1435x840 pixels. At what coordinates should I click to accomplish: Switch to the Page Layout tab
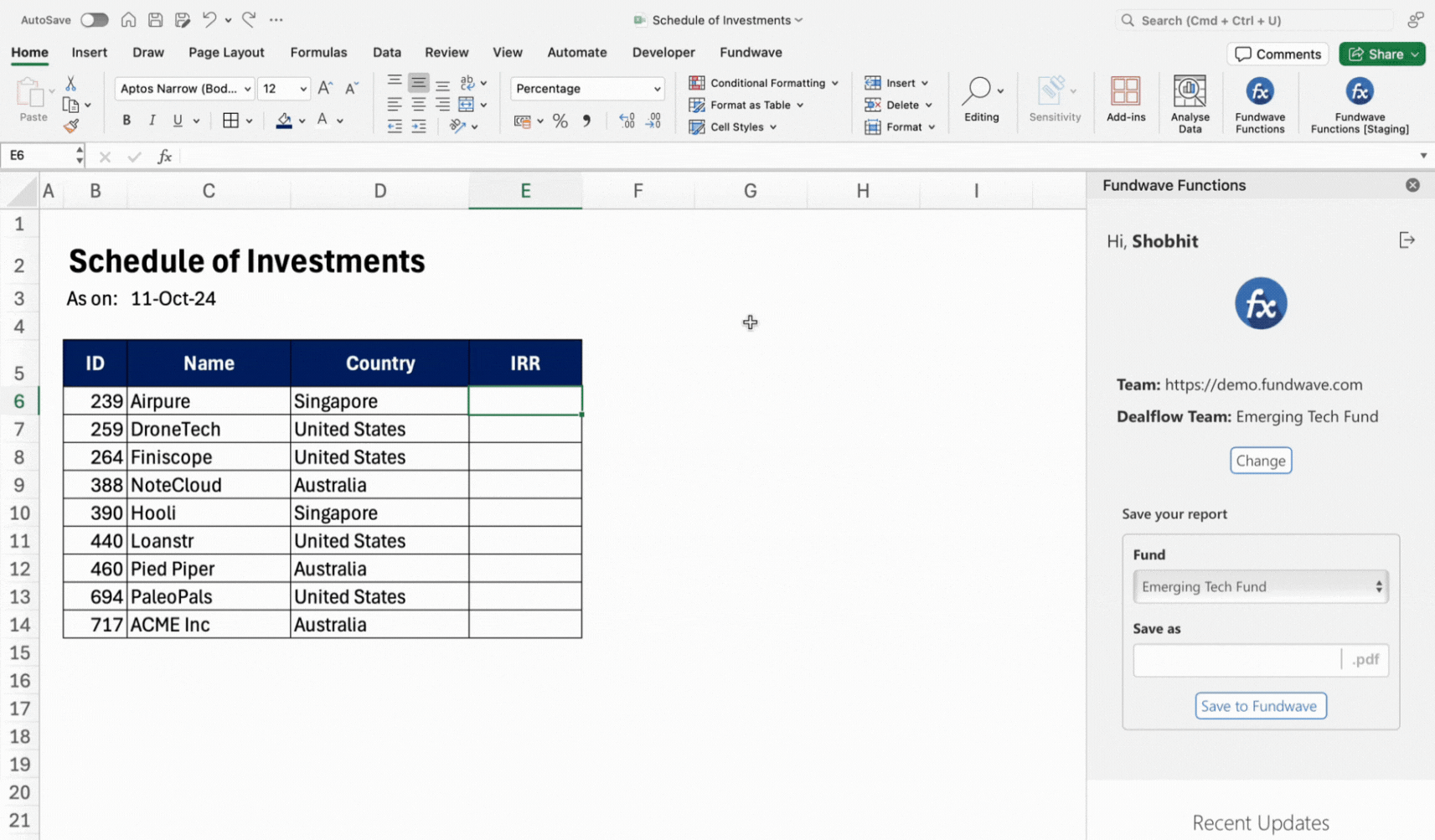226,52
